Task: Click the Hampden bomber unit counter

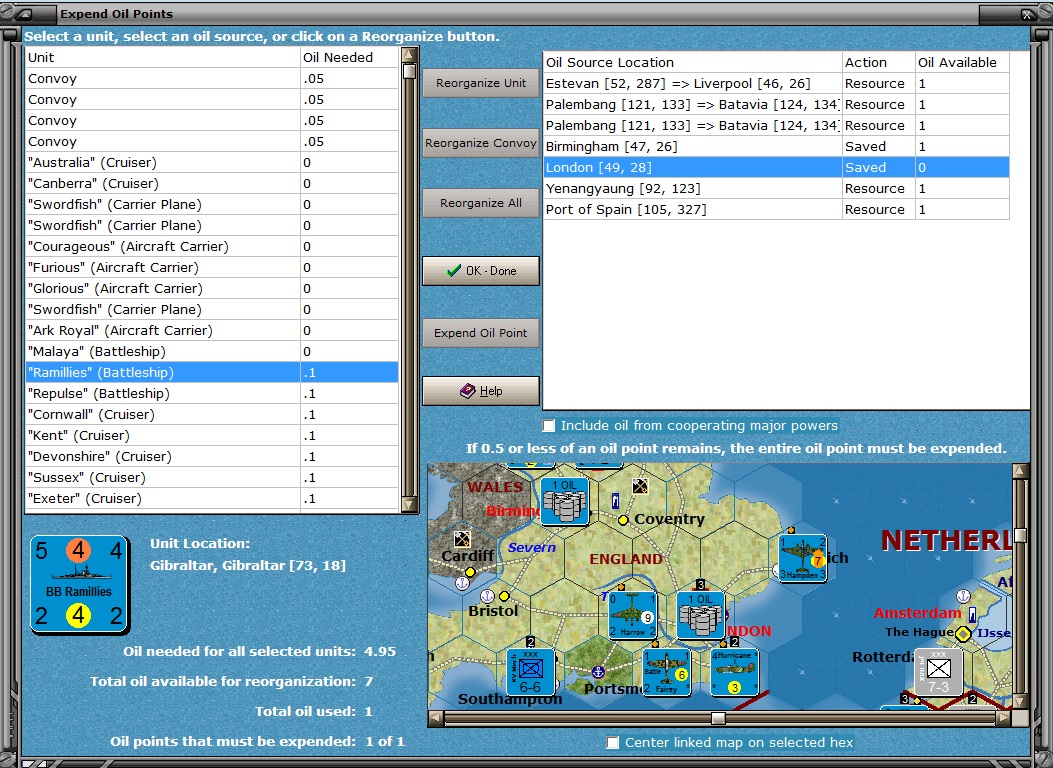Action: point(803,559)
